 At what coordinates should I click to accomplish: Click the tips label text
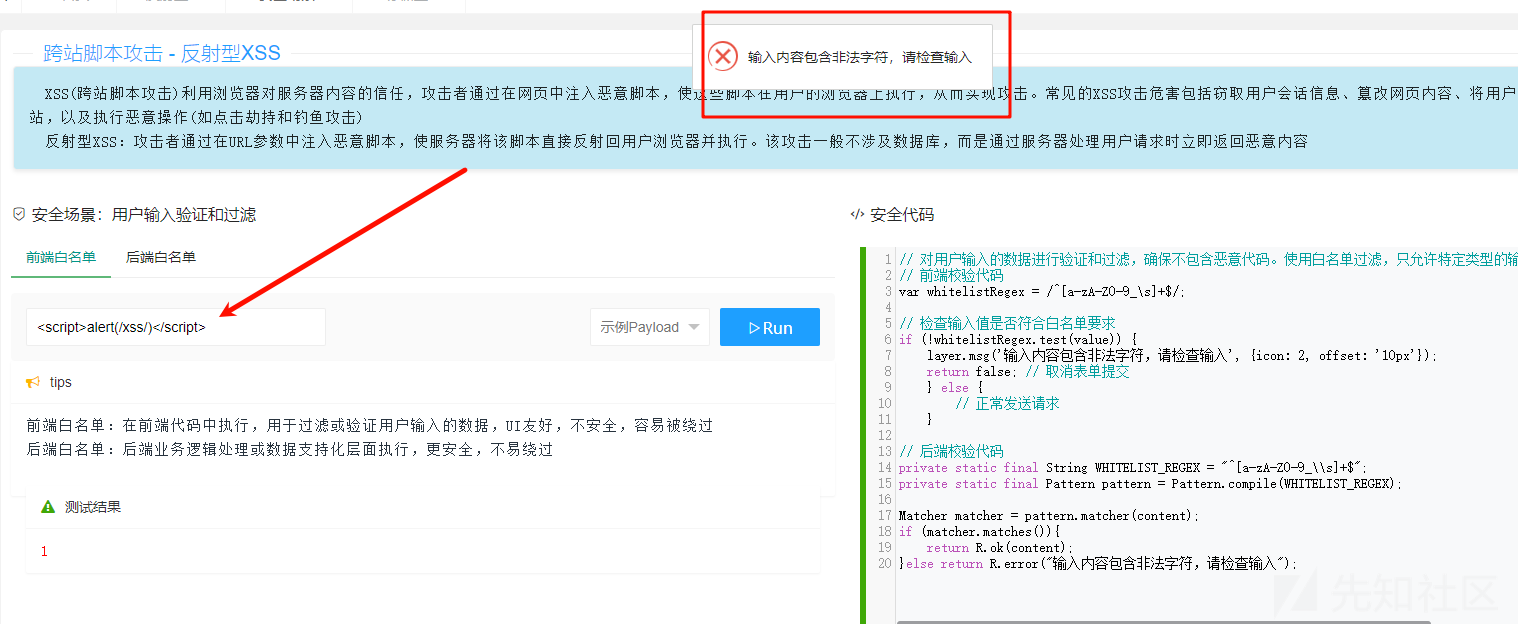[x=61, y=382]
